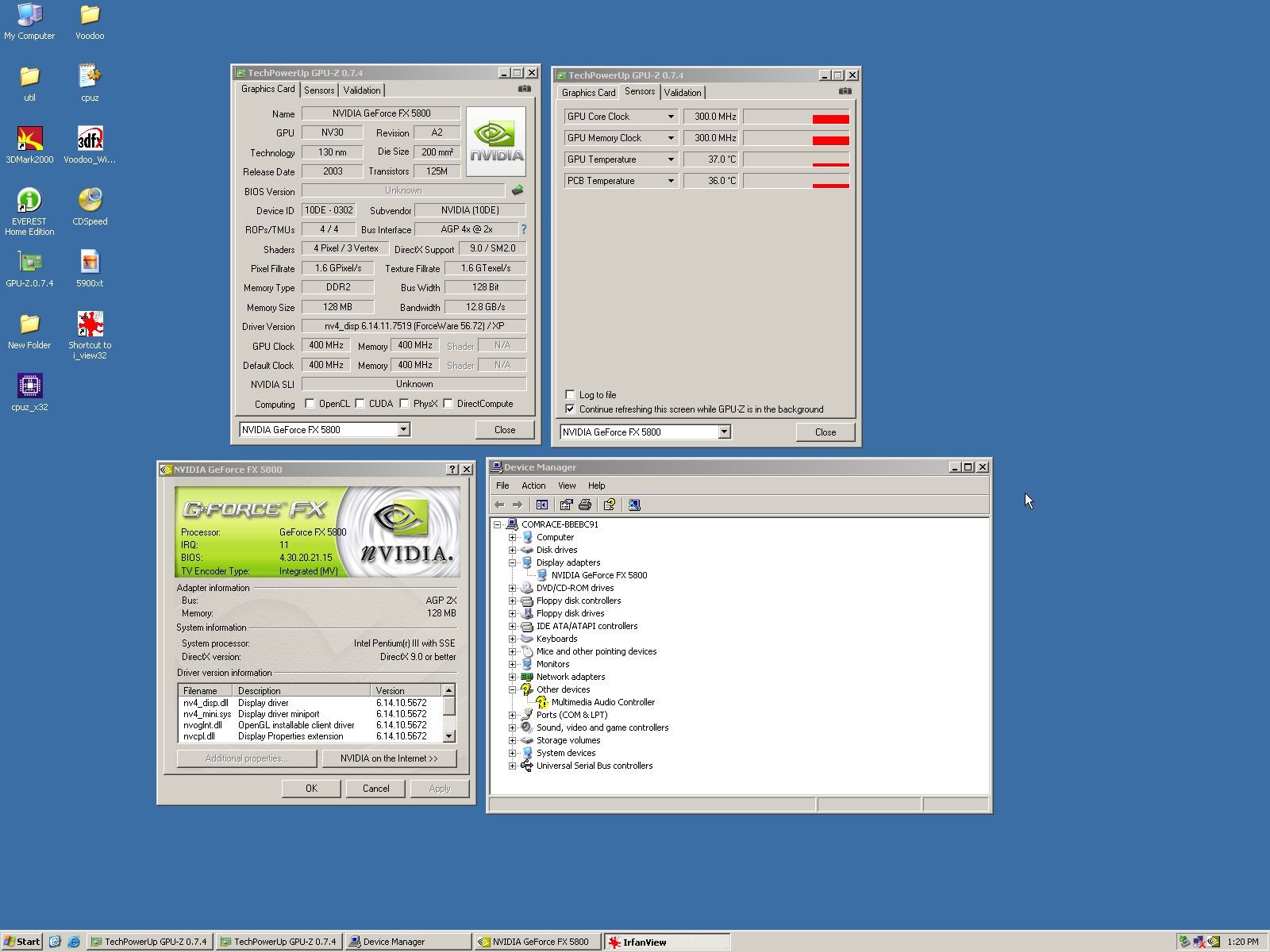Viewport: 1270px width, 952px height.
Task: Click Close in GPU-Z Graphics Card window
Action: click(505, 429)
